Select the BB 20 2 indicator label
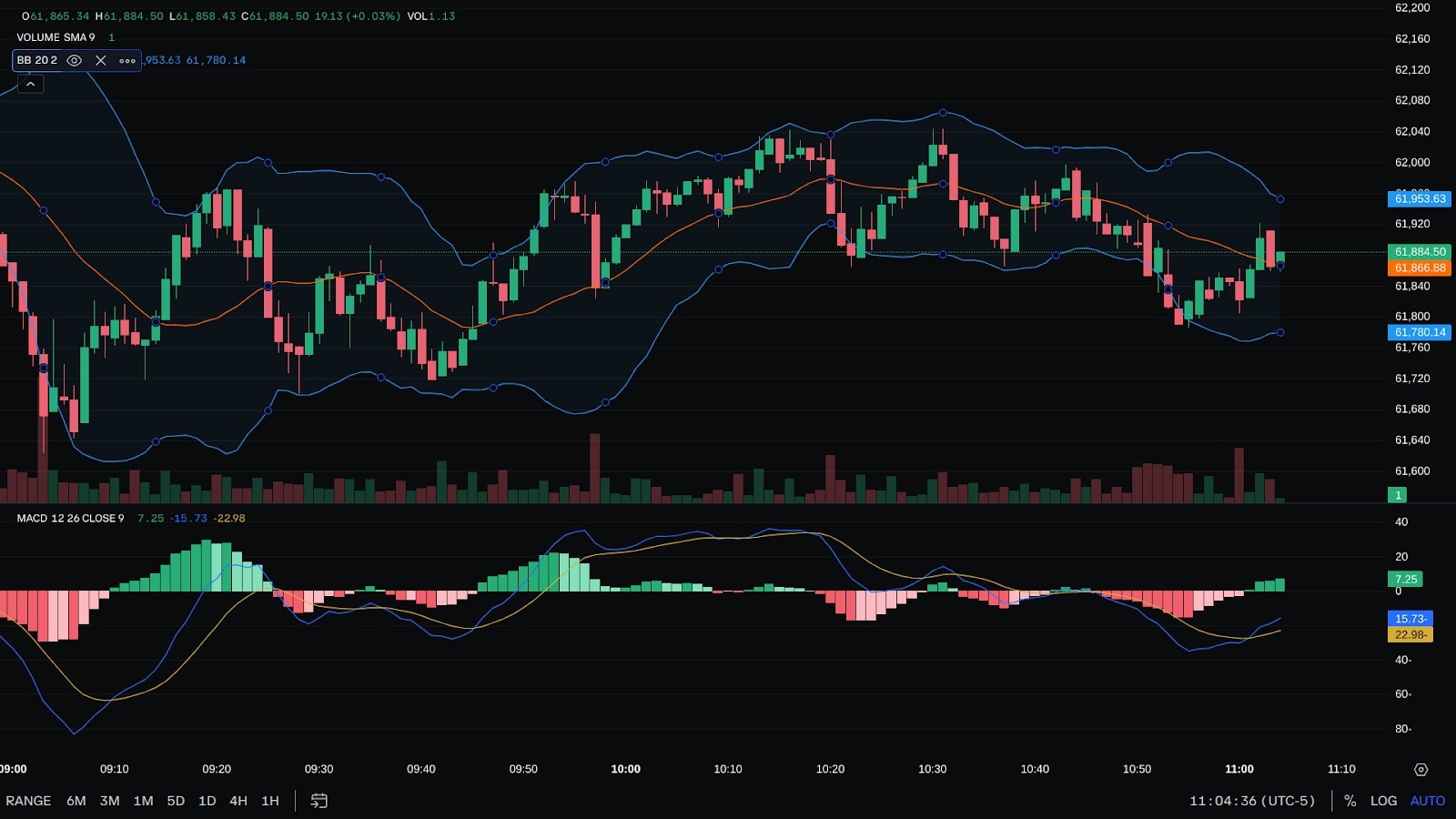The width and height of the screenshot is (1456, 819). 37,60
